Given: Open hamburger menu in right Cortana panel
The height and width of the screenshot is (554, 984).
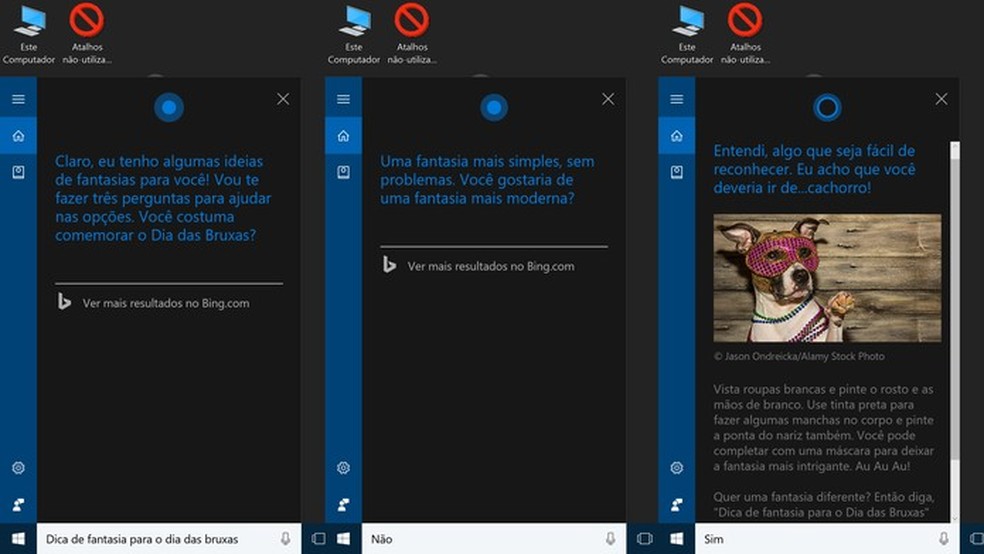Looking at the screenshot, I should coord(676,99).
